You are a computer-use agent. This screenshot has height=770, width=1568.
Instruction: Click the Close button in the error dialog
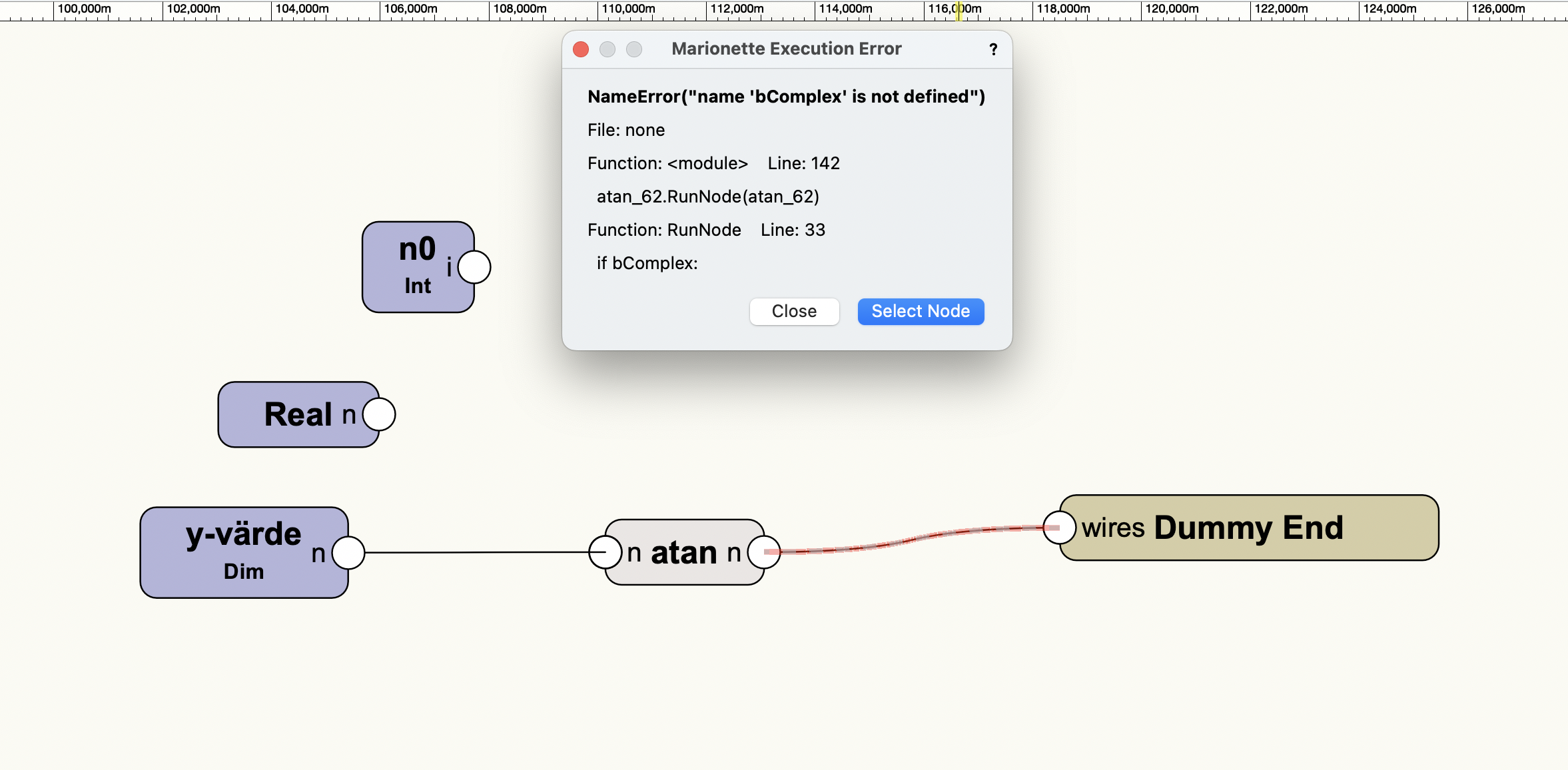click(x=794, y=311)
